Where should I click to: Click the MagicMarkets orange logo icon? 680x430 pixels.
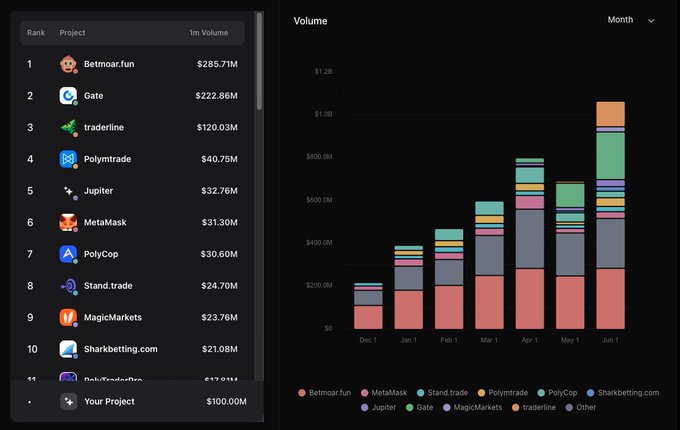pyautogui.click(x=68, y=317)
